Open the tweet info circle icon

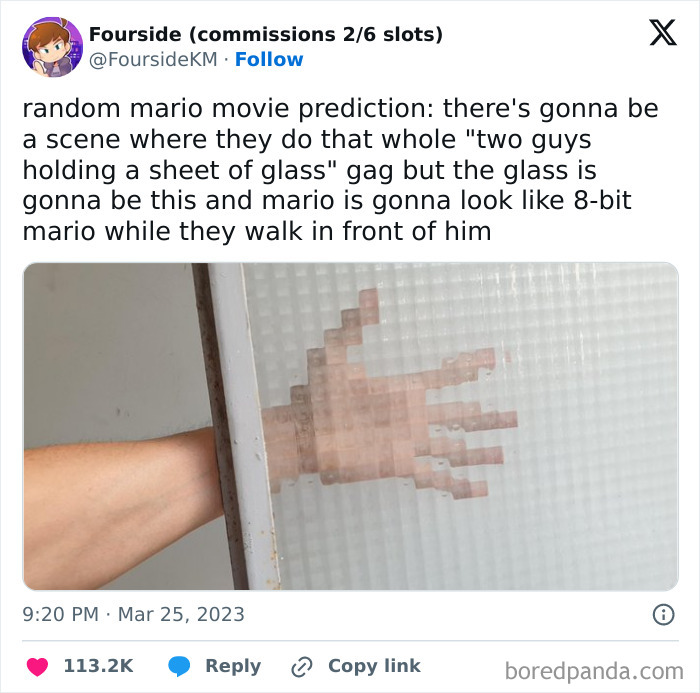pyautogui.click(x=663, y=614)
